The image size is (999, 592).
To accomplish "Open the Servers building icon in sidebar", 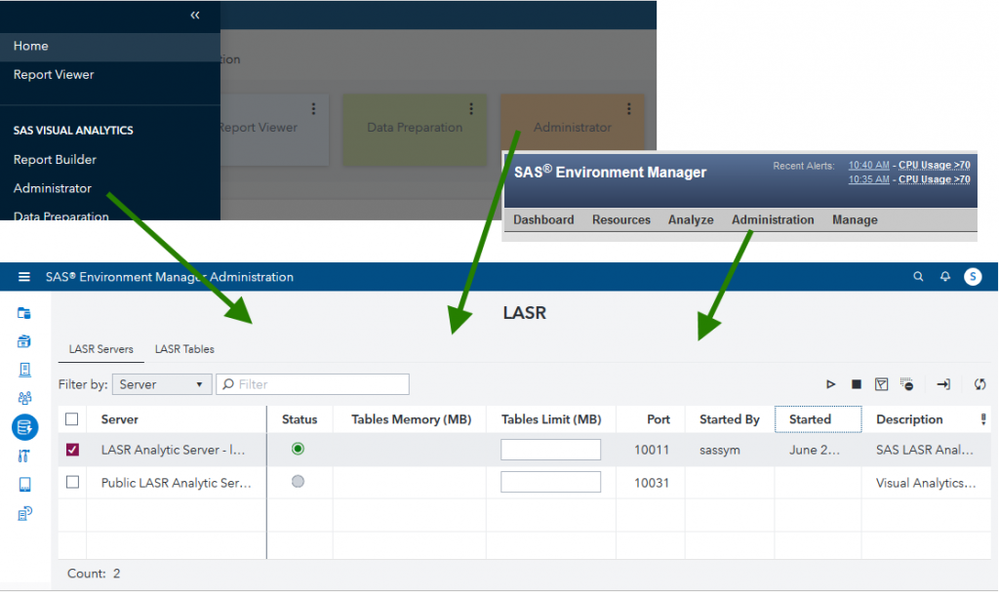I will click(24, 370).
